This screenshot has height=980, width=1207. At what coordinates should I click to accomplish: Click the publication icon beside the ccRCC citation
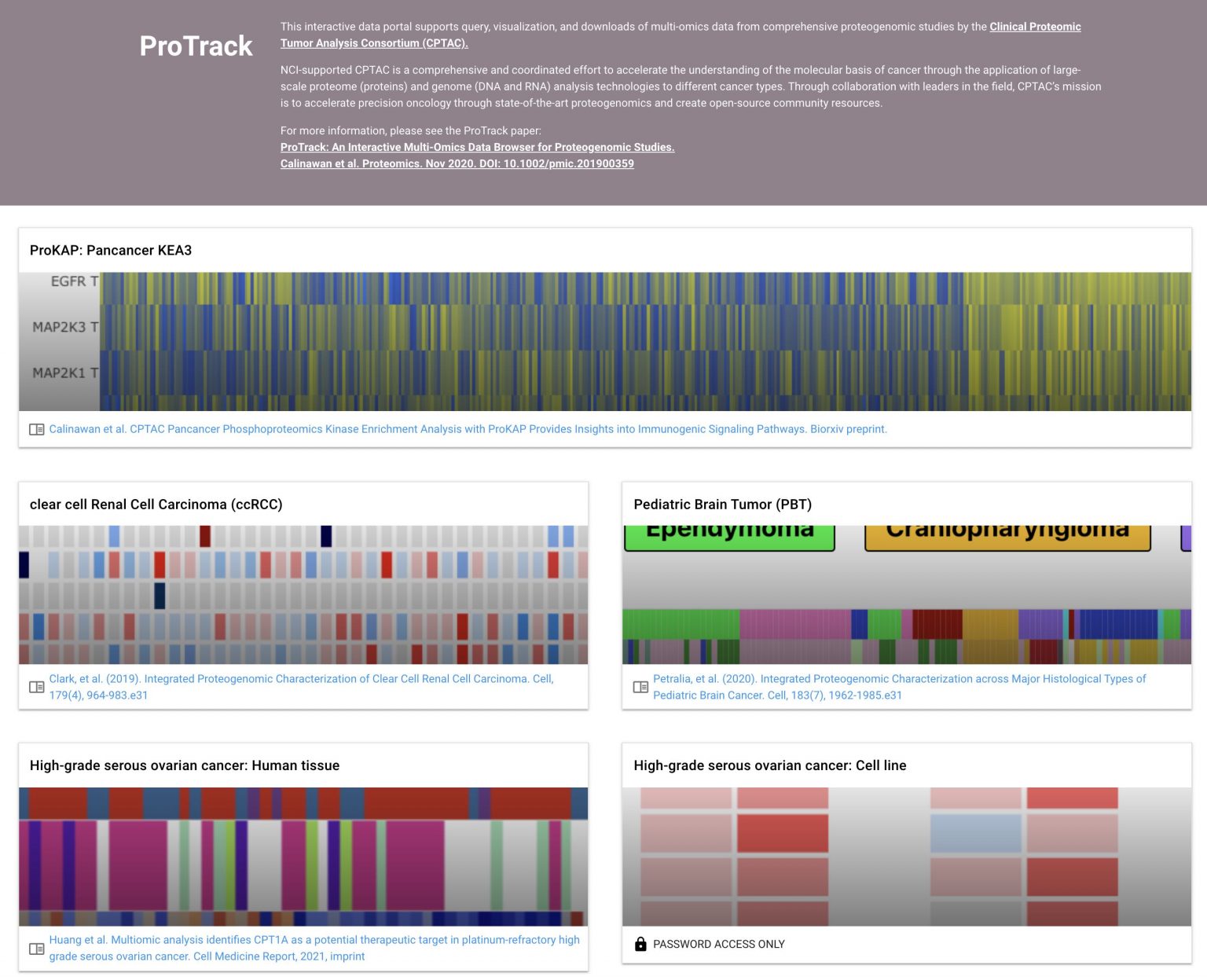36,686
